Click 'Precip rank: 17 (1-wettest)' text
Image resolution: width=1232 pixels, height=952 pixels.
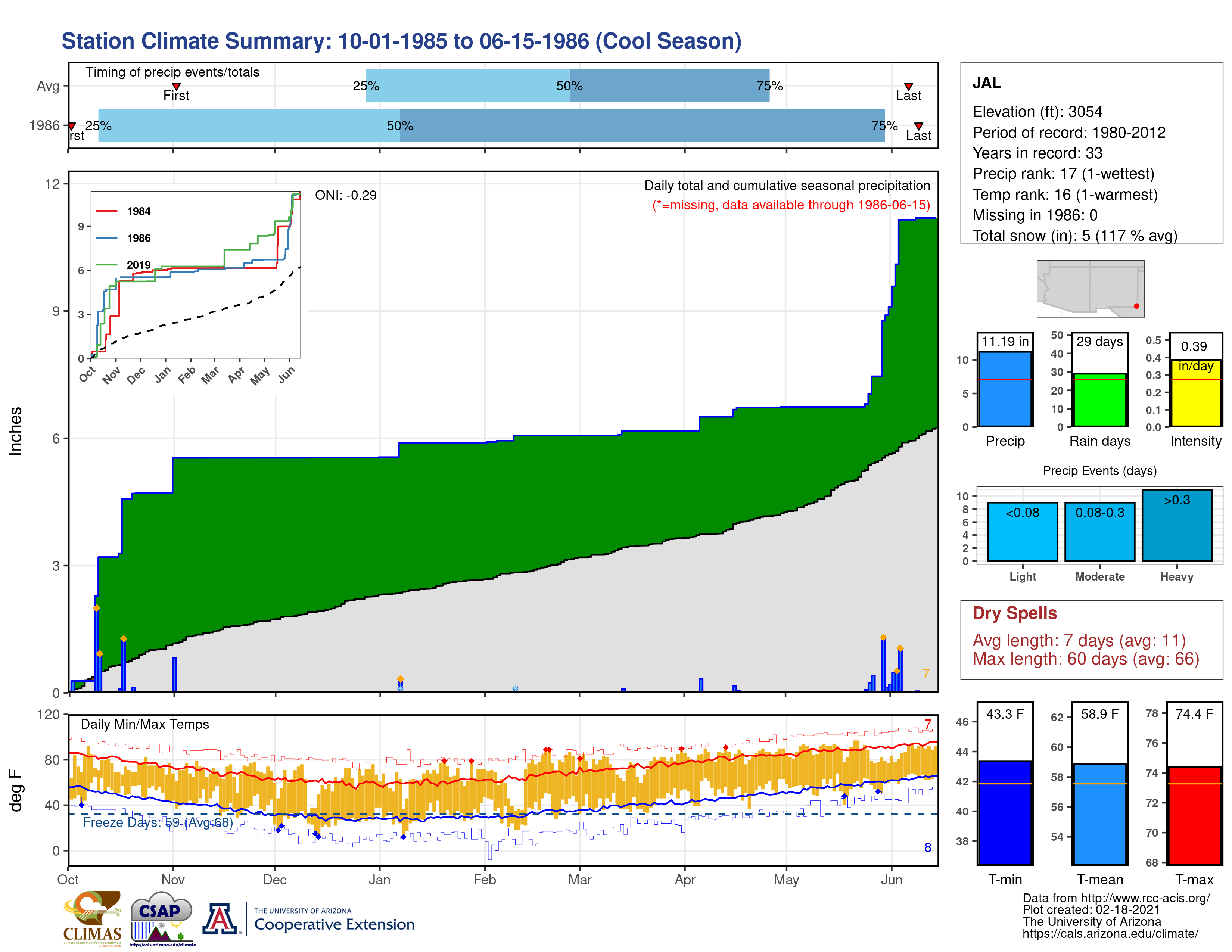tap(1063, 174)
